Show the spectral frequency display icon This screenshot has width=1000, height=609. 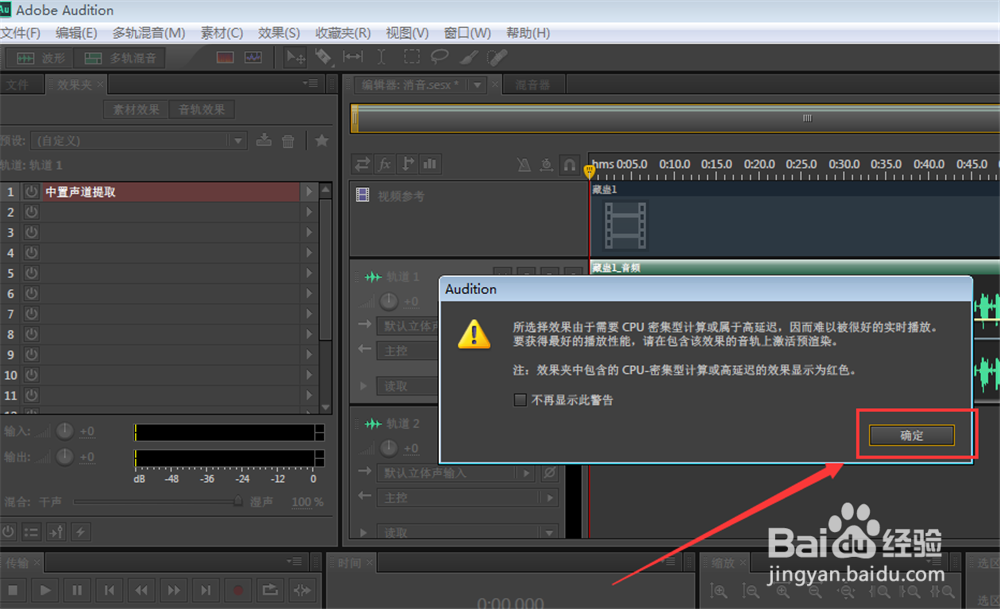point(225,57)
